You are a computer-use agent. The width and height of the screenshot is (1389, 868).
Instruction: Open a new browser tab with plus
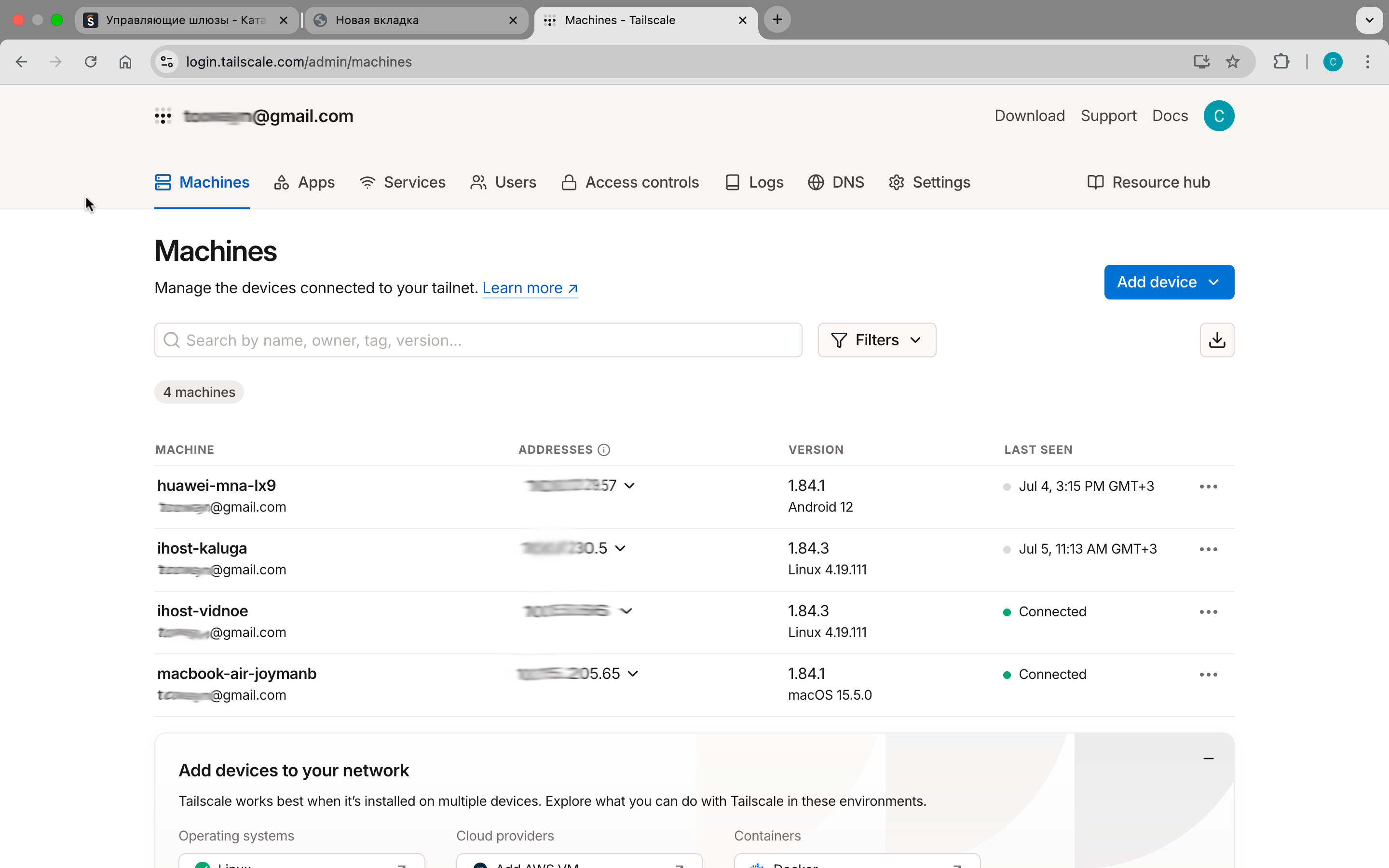pyautogui.click(x=777, y=19)
